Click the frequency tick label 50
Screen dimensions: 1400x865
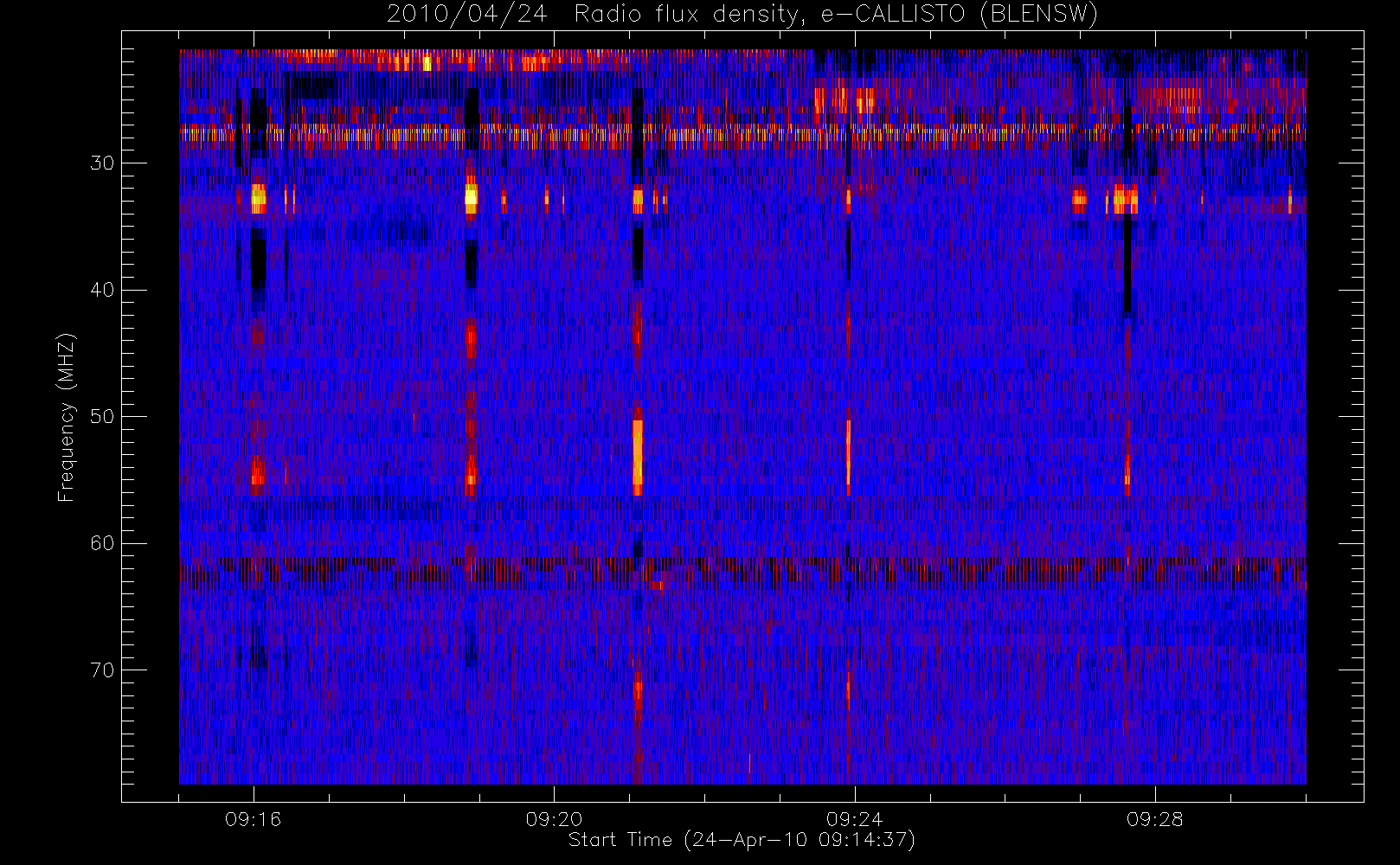point(102,417)
